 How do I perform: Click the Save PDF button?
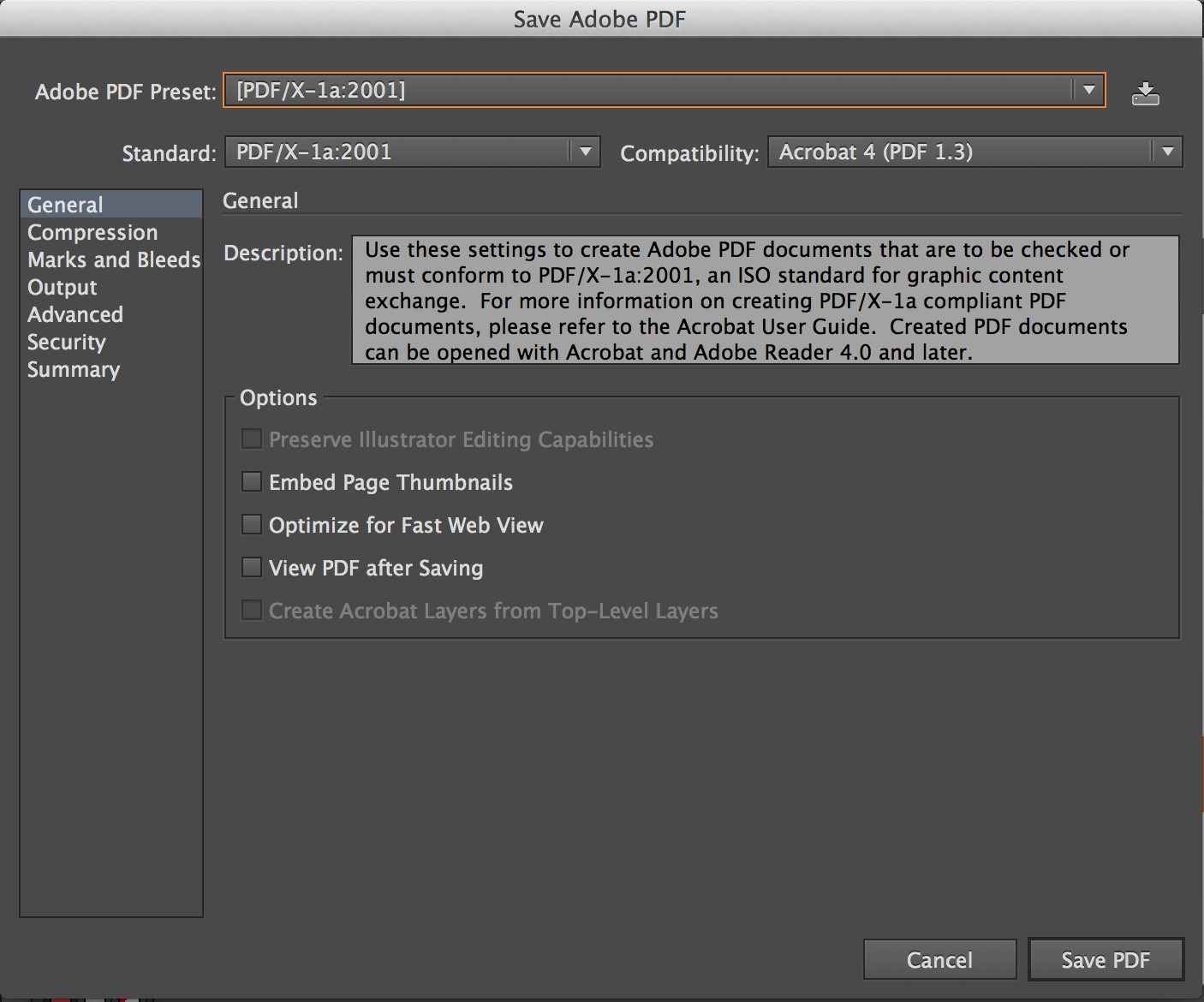[1106, 959]
